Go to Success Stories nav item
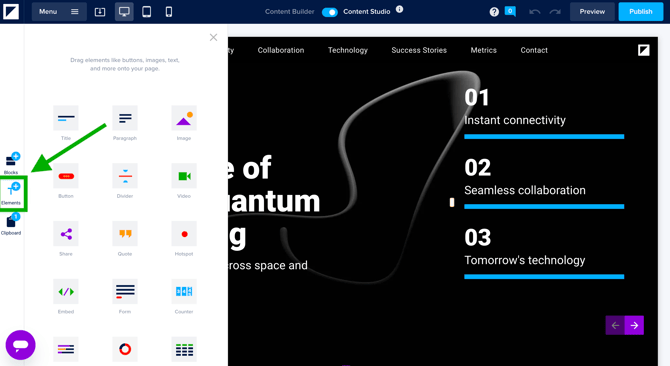670x366 pixels. (x=419, y=50)
